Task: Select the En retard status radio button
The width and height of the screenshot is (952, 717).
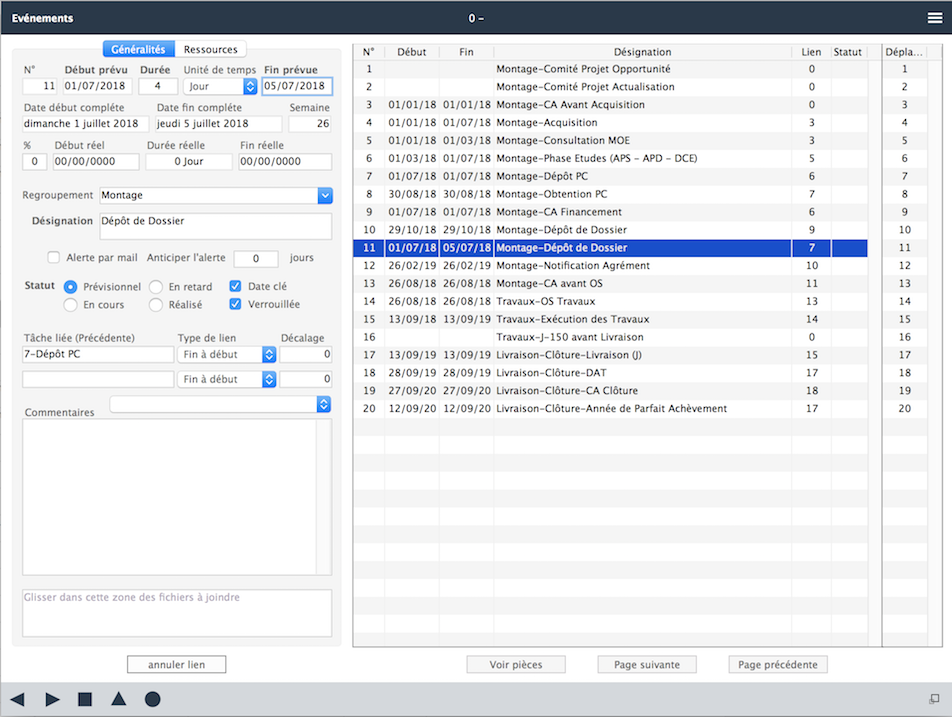Action: 156,287
